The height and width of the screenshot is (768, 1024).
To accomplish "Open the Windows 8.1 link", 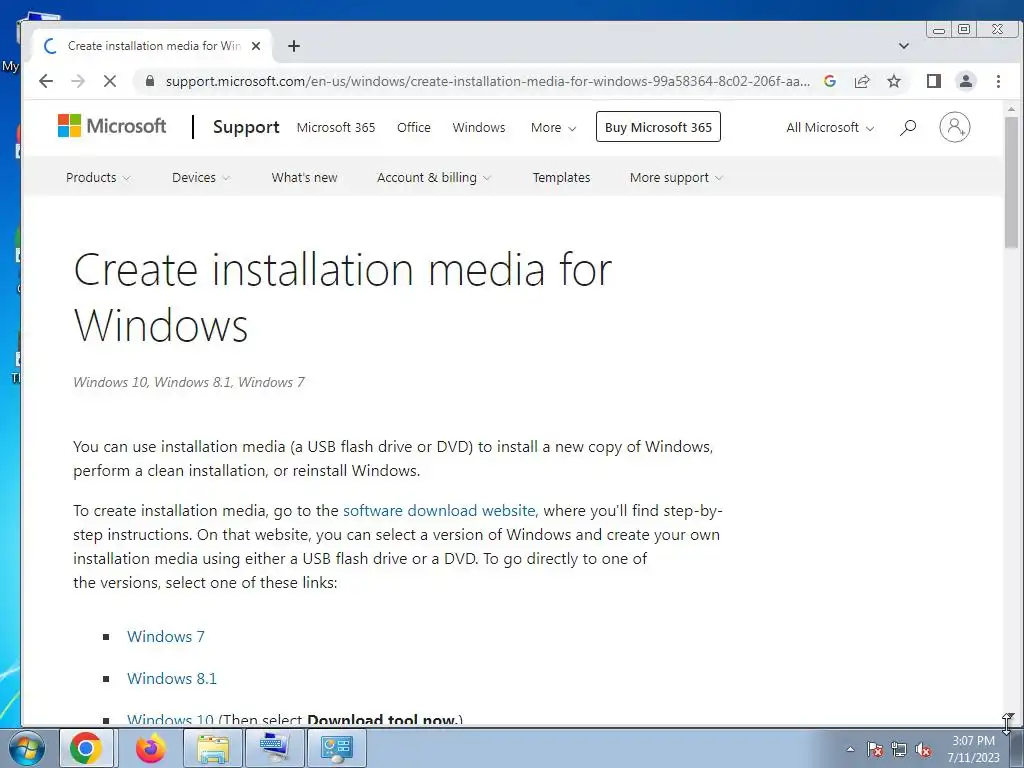I will click(172, 678).
